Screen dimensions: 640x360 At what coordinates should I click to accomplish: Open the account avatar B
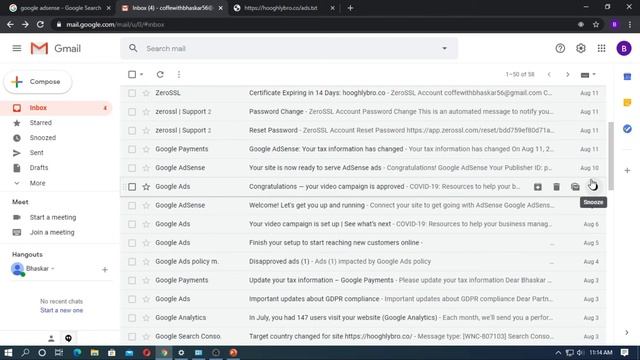tap(624, 49)
